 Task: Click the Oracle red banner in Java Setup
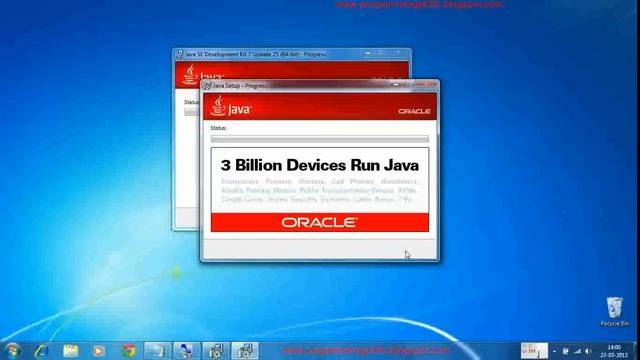(x=320, y=222)
